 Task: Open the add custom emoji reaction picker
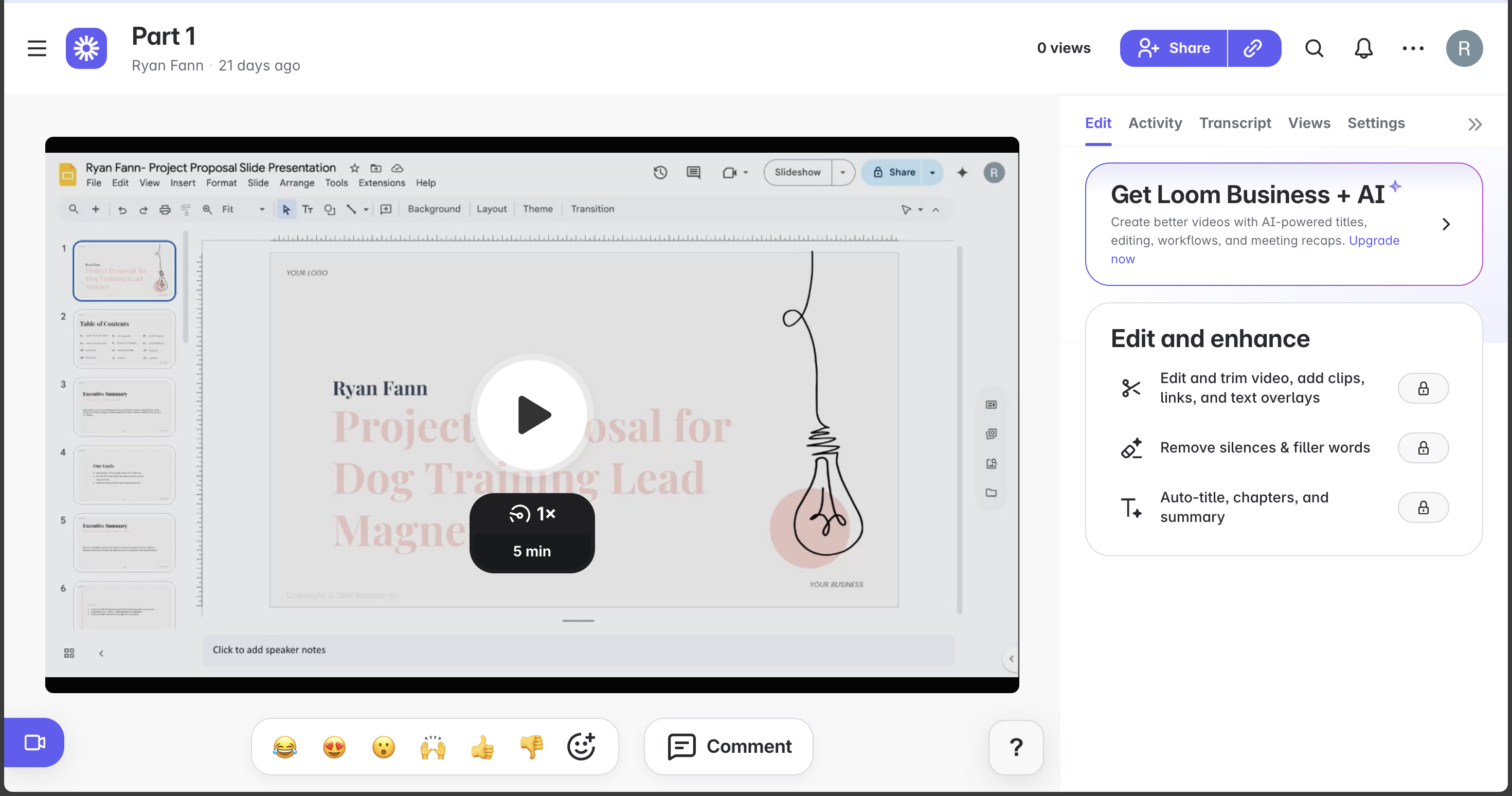(581, 747)
